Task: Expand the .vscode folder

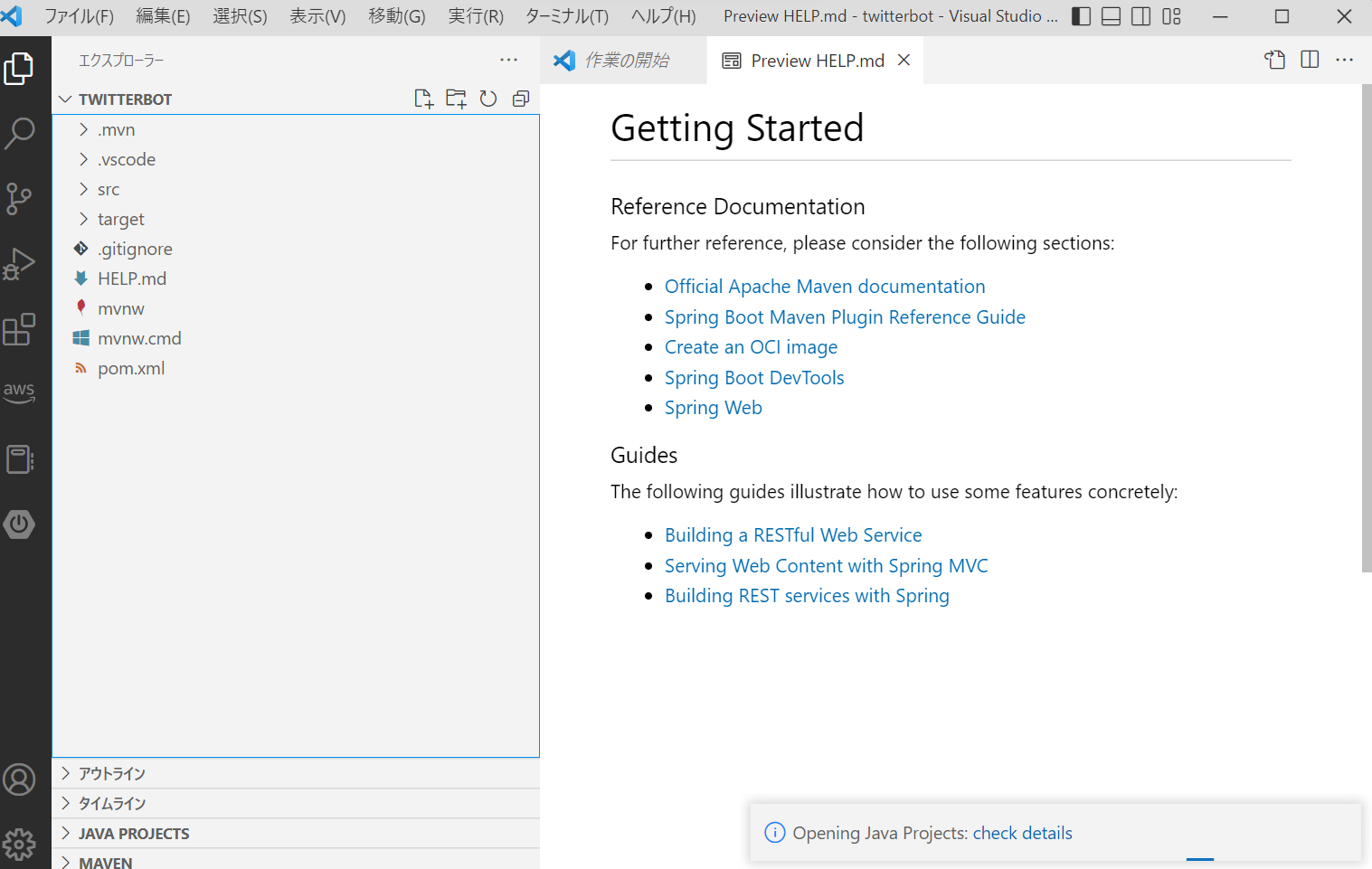Action: pos(296,159)
